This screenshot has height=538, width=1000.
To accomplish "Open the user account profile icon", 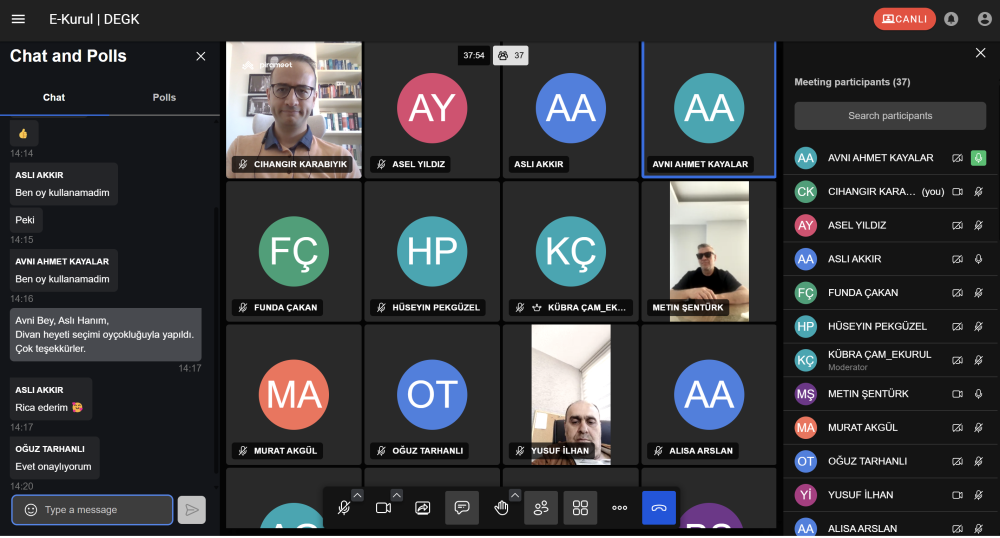I will pos(984,19).
